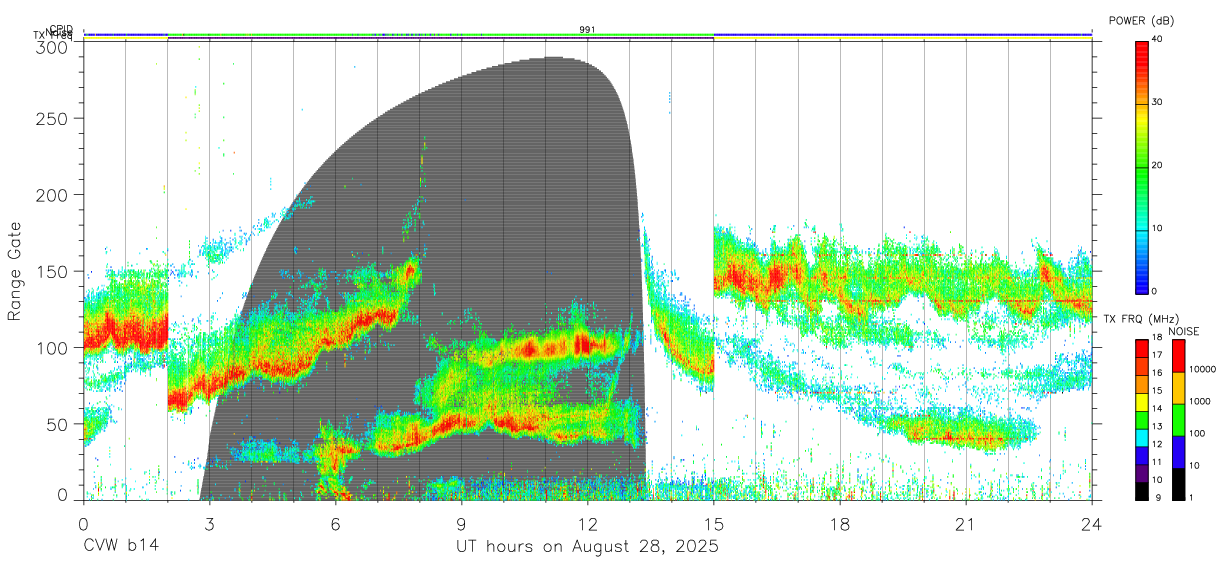Screen dimensions: 1228x567
Task: Click the 10 label on power scale
Action: tap(1159, 228)
